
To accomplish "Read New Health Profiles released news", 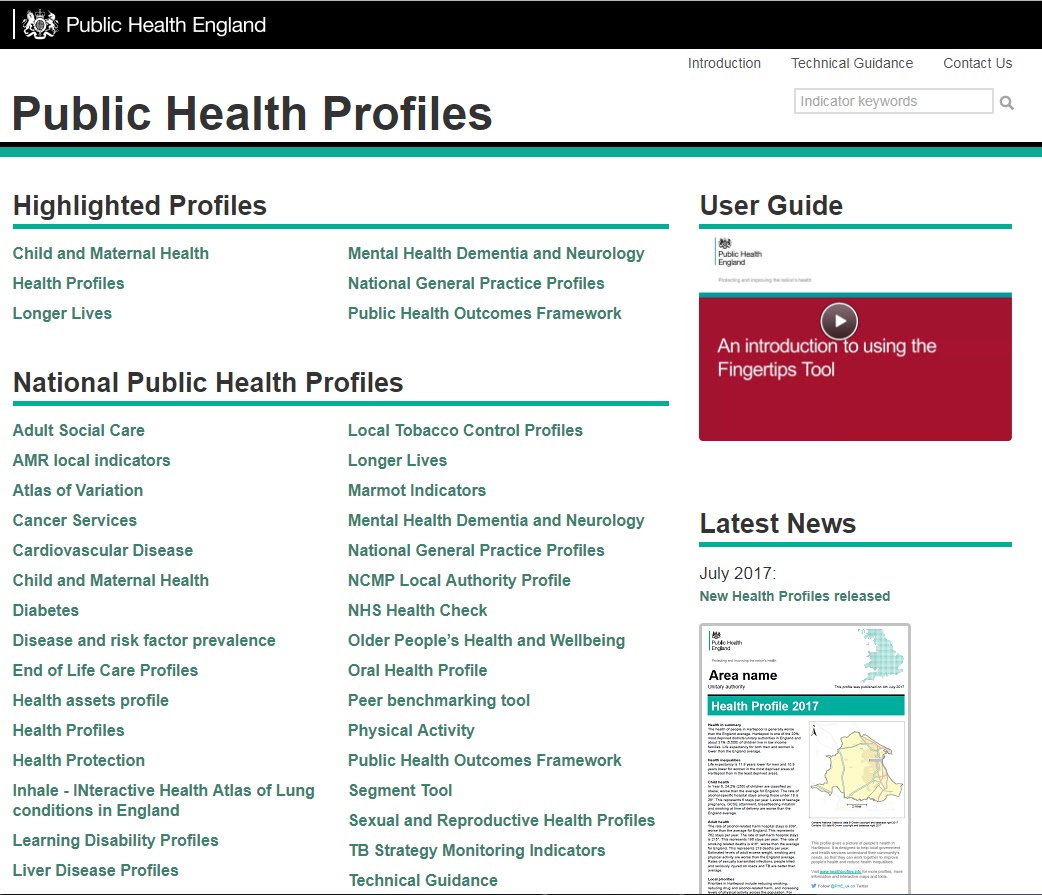I will point(795,596).
